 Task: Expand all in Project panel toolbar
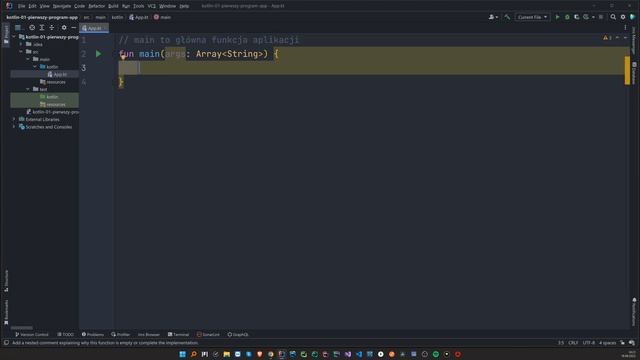pos(42,28)
